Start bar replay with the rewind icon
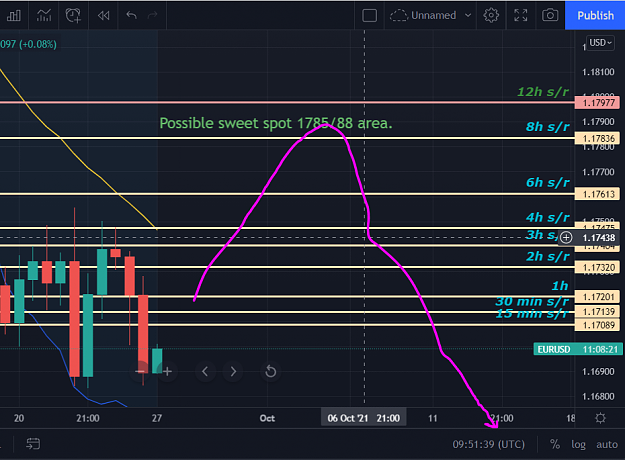 tap(104, 16)
